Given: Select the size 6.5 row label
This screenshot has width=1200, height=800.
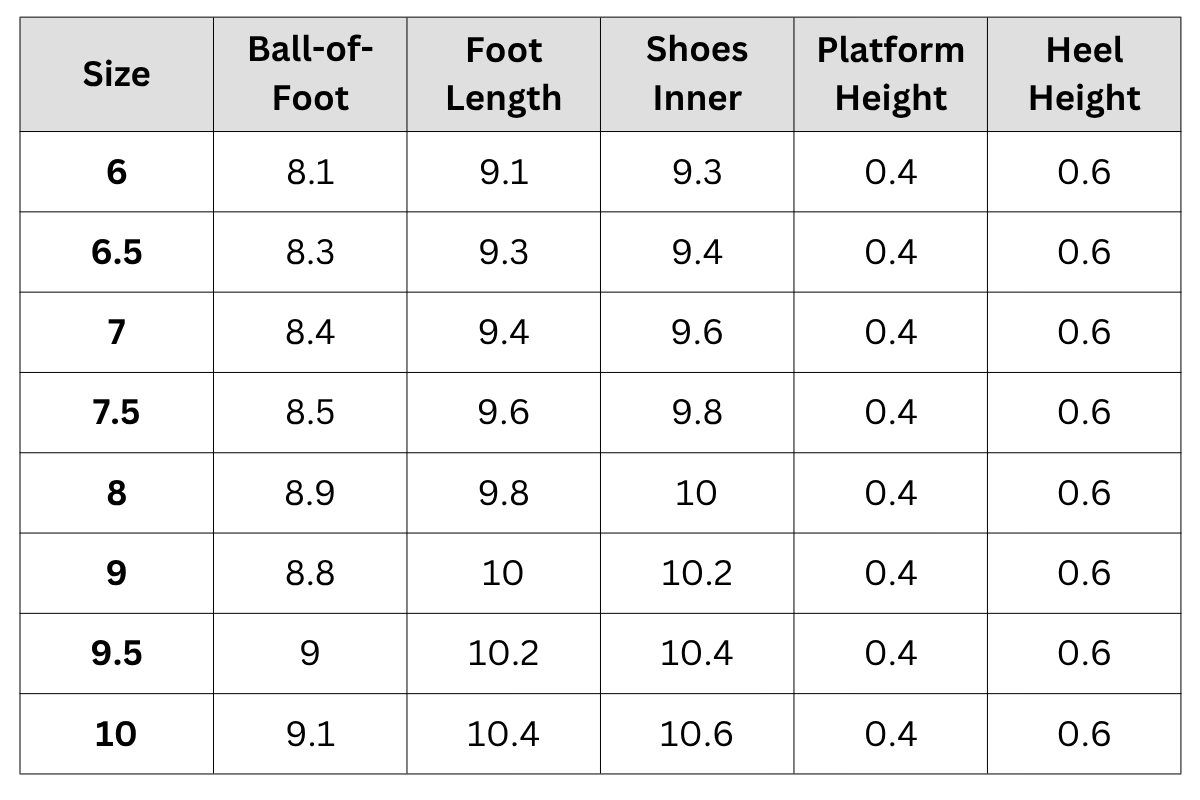Looking at the screenshot, I should [x=116, y=252].
